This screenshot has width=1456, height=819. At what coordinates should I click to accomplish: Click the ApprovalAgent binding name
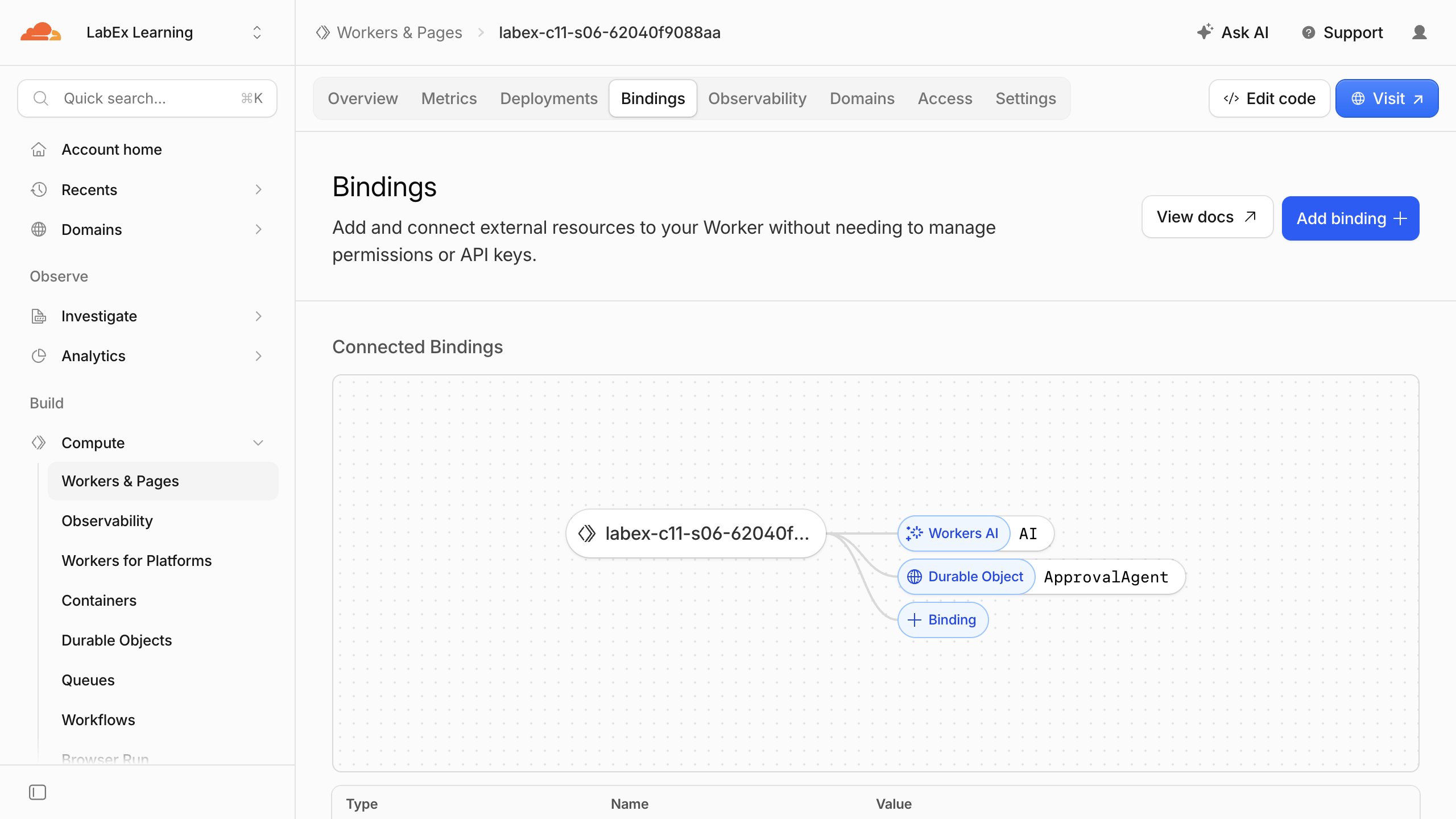(1106, 577)
